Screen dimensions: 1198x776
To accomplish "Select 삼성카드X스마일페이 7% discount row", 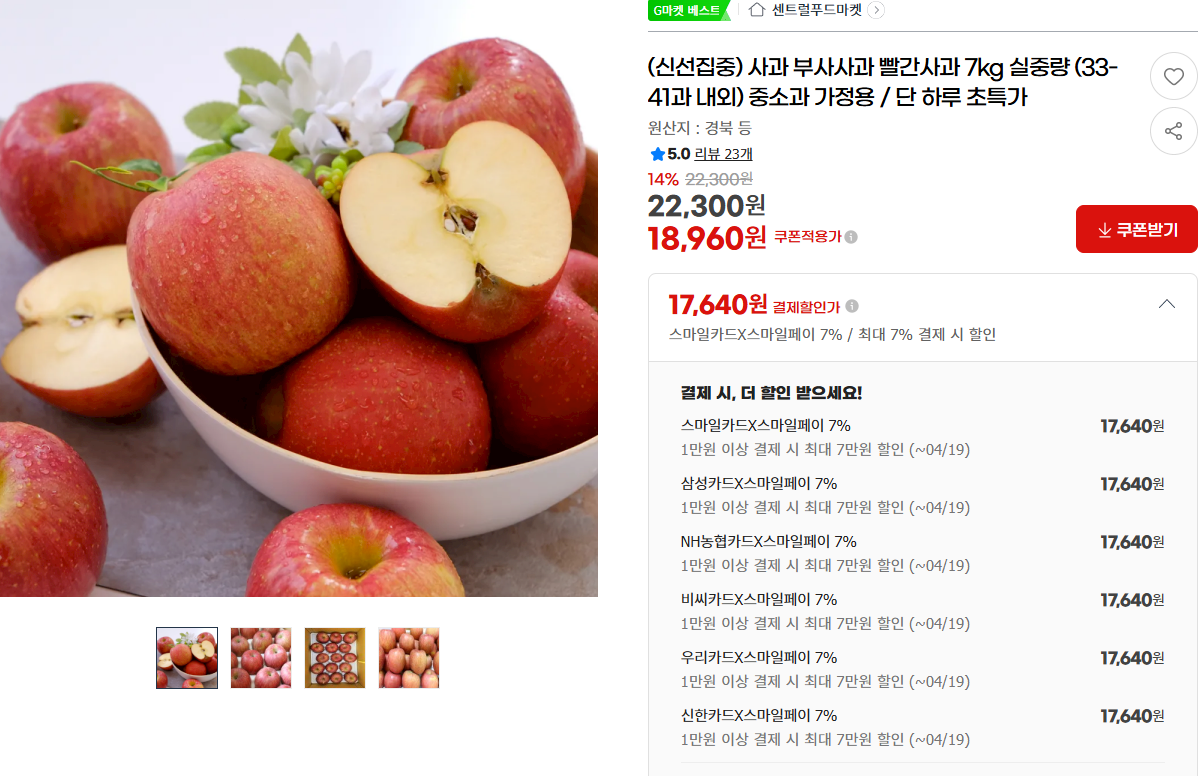I will click(x=922, y=495).
